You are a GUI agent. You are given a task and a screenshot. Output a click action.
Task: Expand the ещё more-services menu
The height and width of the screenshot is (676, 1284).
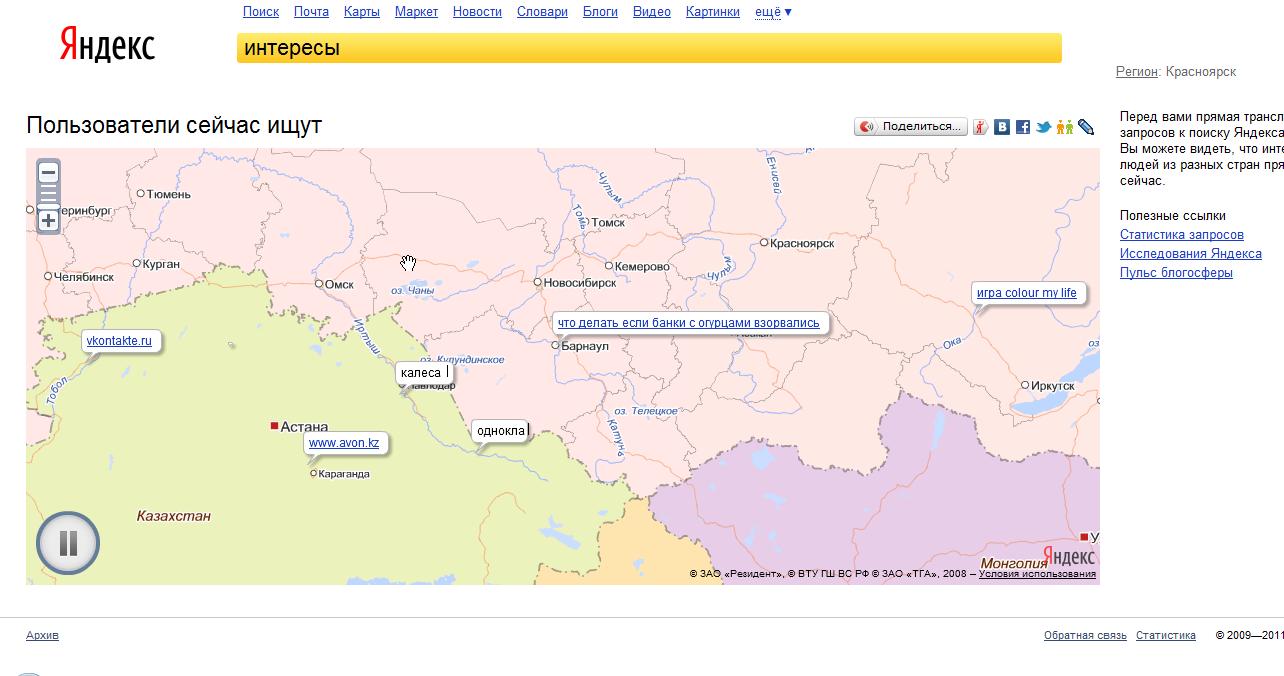coord(773,12)
